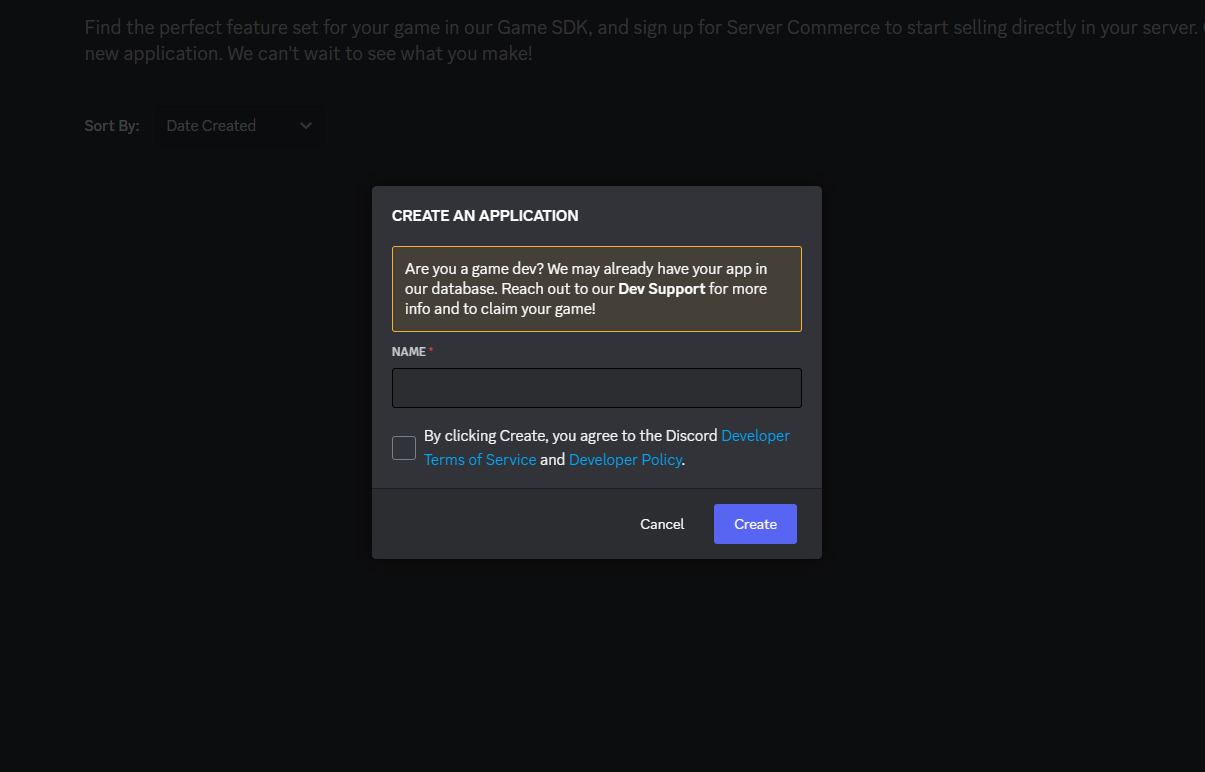Click the Create button
Viewport: 1205px width, 772px height.
[755, 524]
